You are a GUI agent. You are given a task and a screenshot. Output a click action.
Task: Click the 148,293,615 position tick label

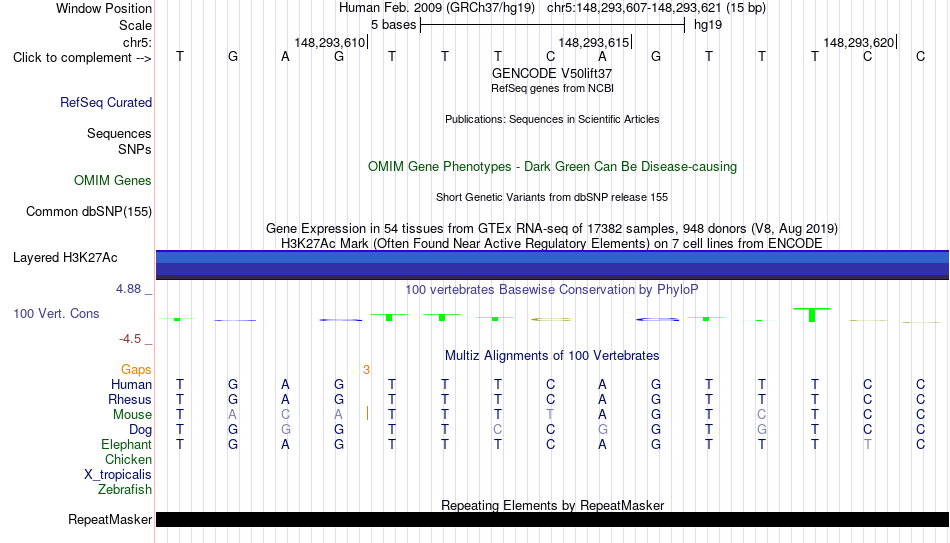coord(594,42)
